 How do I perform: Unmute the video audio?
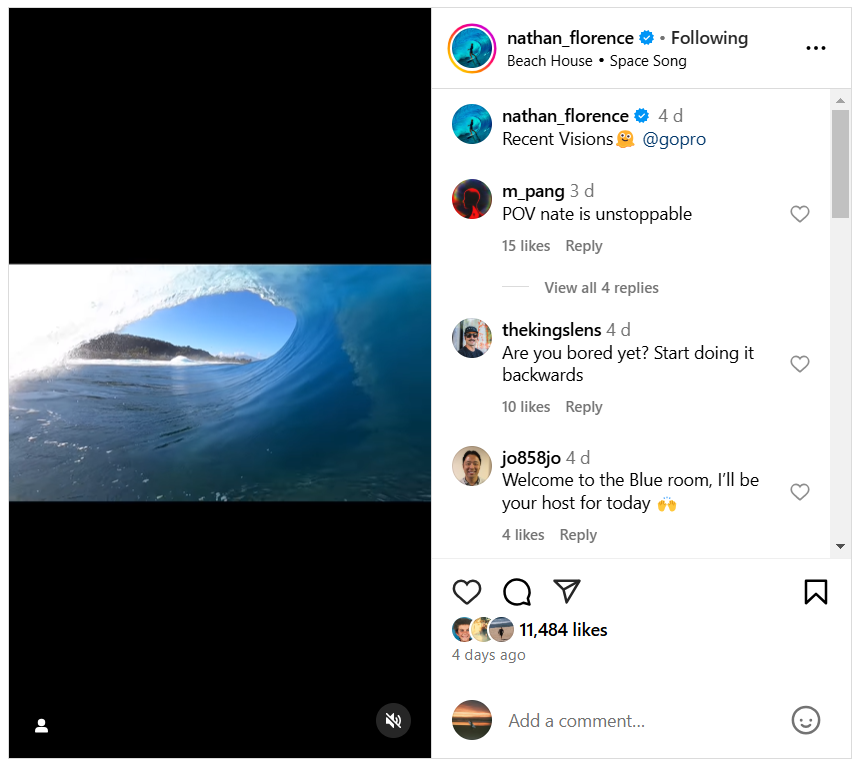pos(393,720)
